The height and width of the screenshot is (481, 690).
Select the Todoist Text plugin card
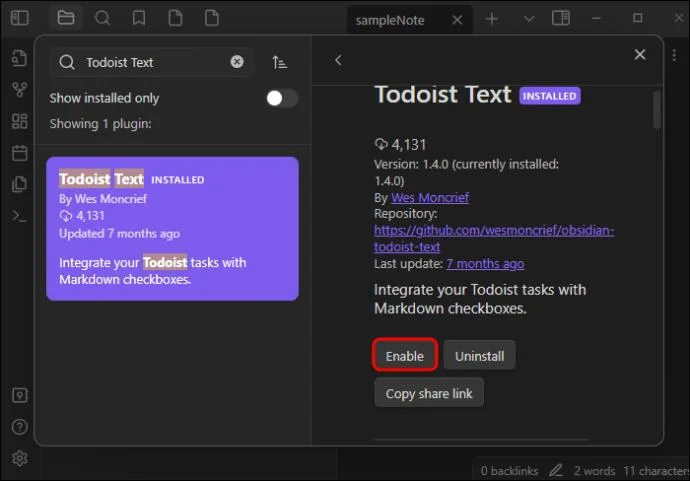point(172,229)
